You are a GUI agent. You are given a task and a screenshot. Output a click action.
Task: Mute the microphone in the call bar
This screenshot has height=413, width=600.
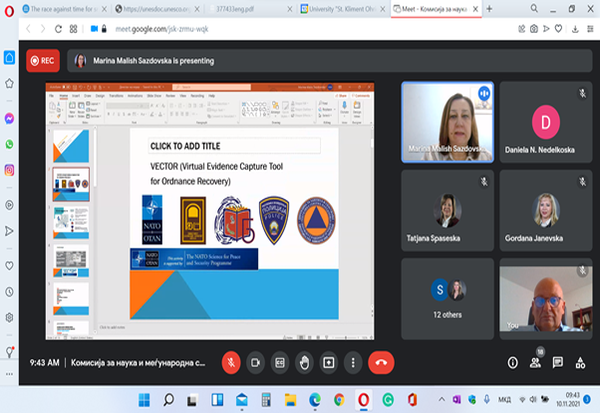pos(230,361)
